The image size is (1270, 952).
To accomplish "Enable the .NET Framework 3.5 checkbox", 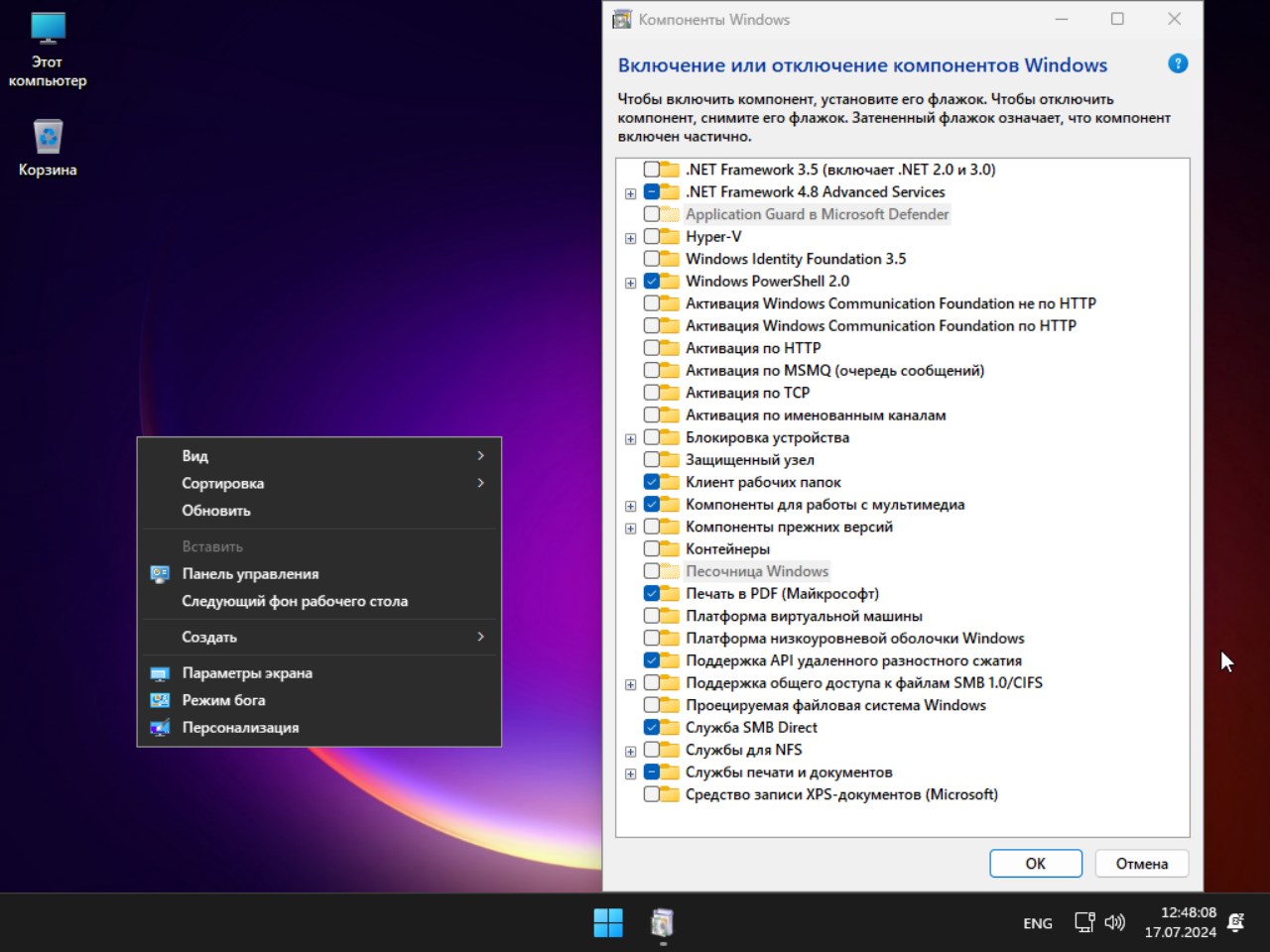I will click(651, 170).
